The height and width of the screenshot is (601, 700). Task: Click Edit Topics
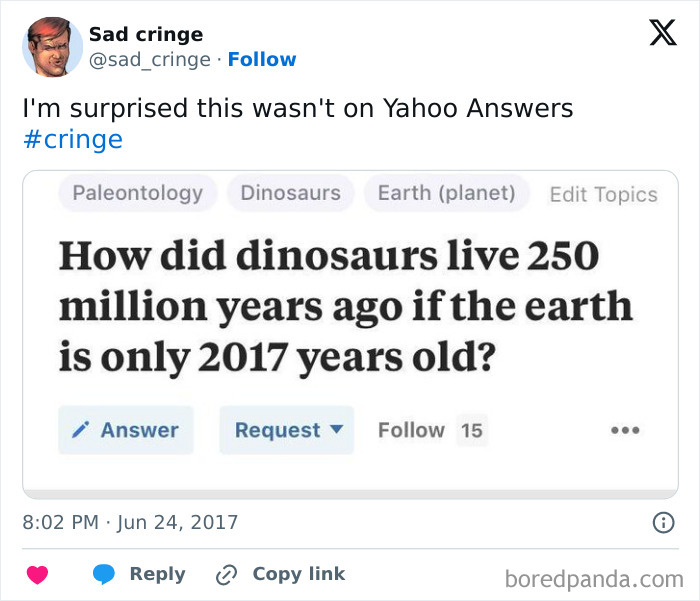pos(604,195)
